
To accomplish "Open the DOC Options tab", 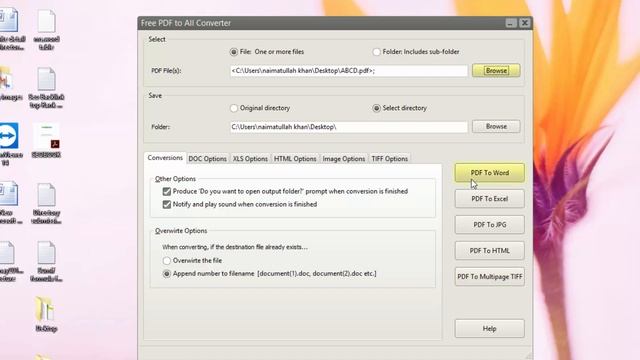I will click(x=207, y=159).
